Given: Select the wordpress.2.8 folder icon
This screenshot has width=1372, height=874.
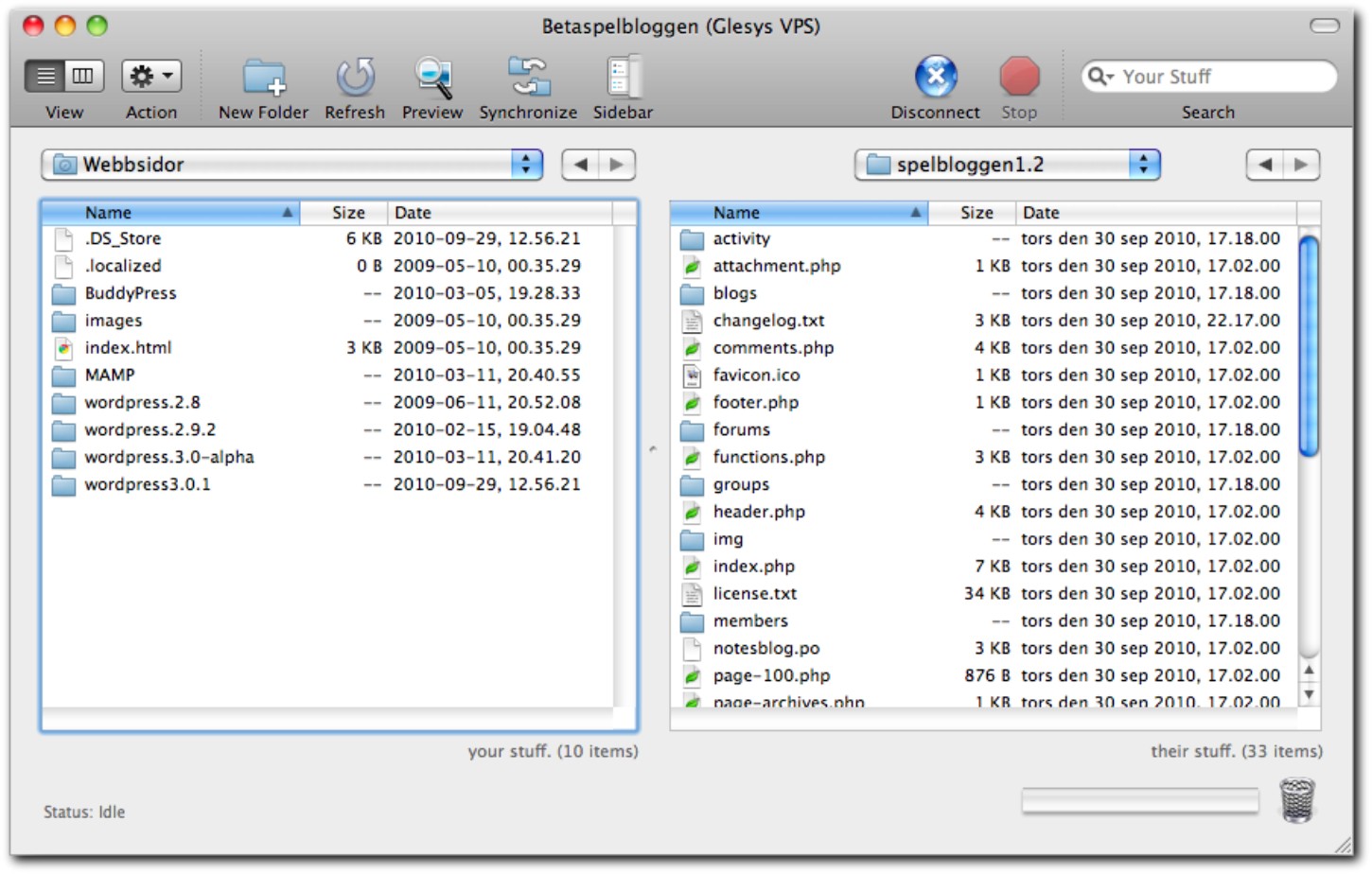Looking at the screenshot, I should (x=63, y=403).
